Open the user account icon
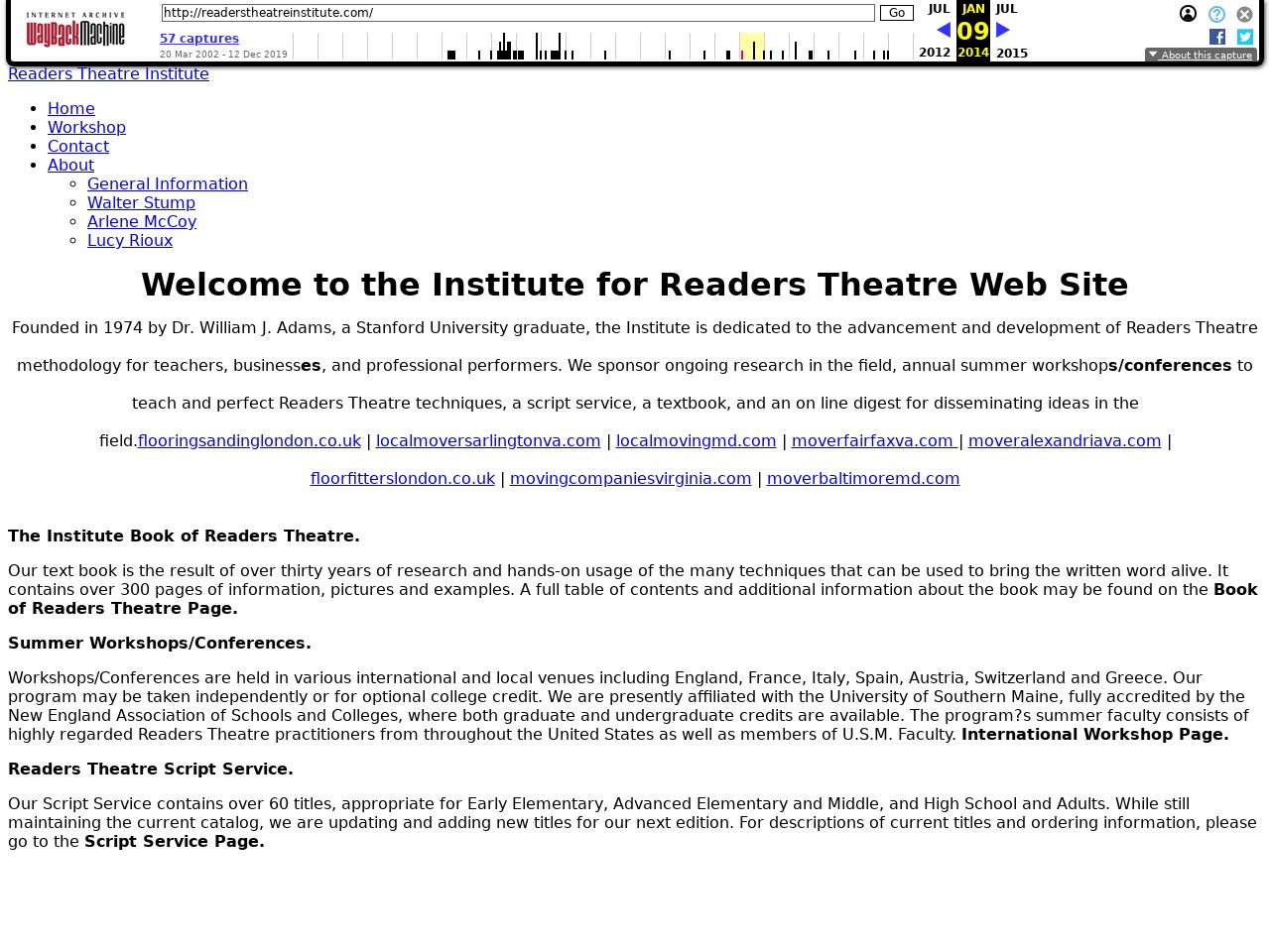The image size is (1270, 952). 1188,14
